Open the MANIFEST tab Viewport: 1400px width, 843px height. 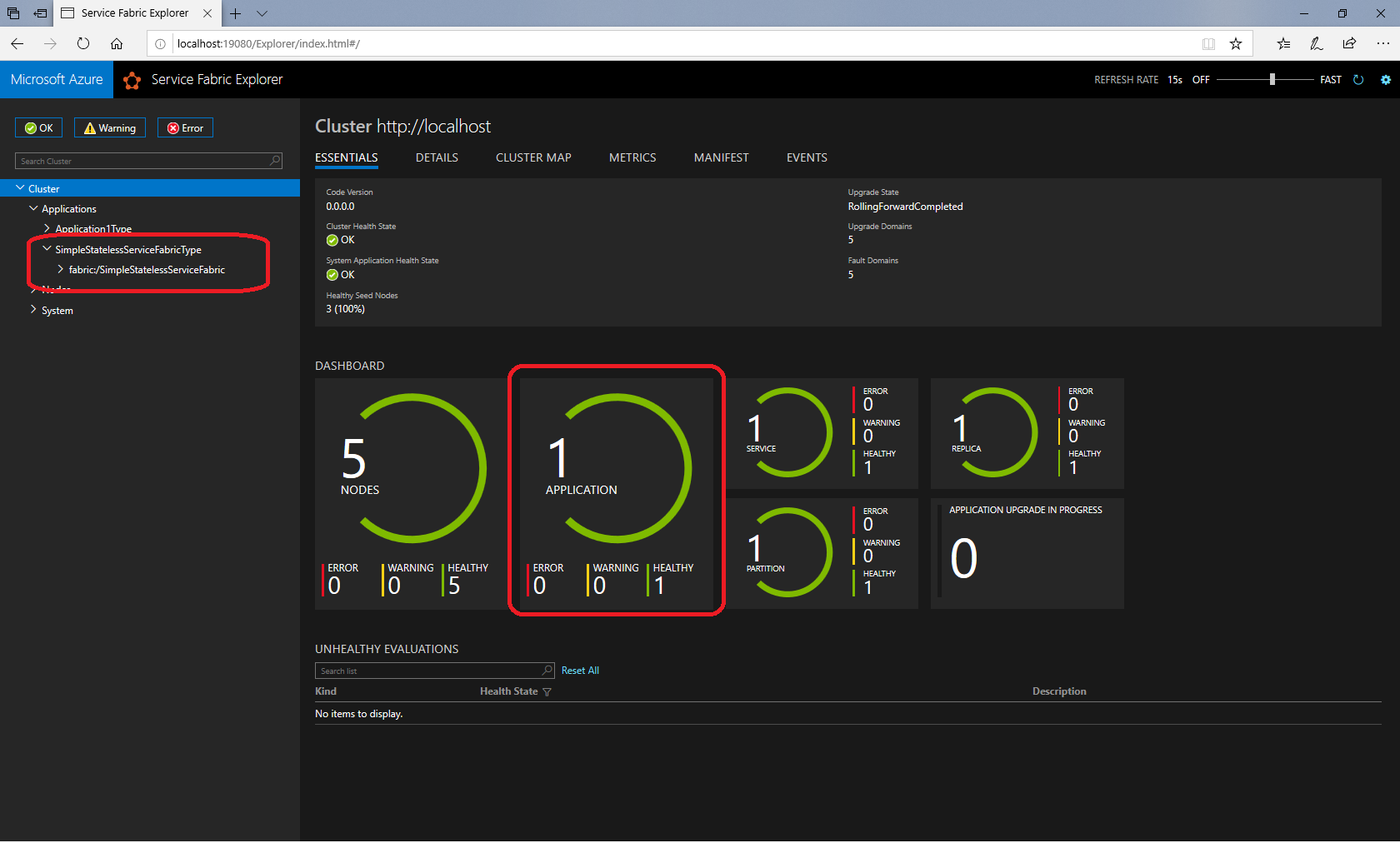point(722,157)
